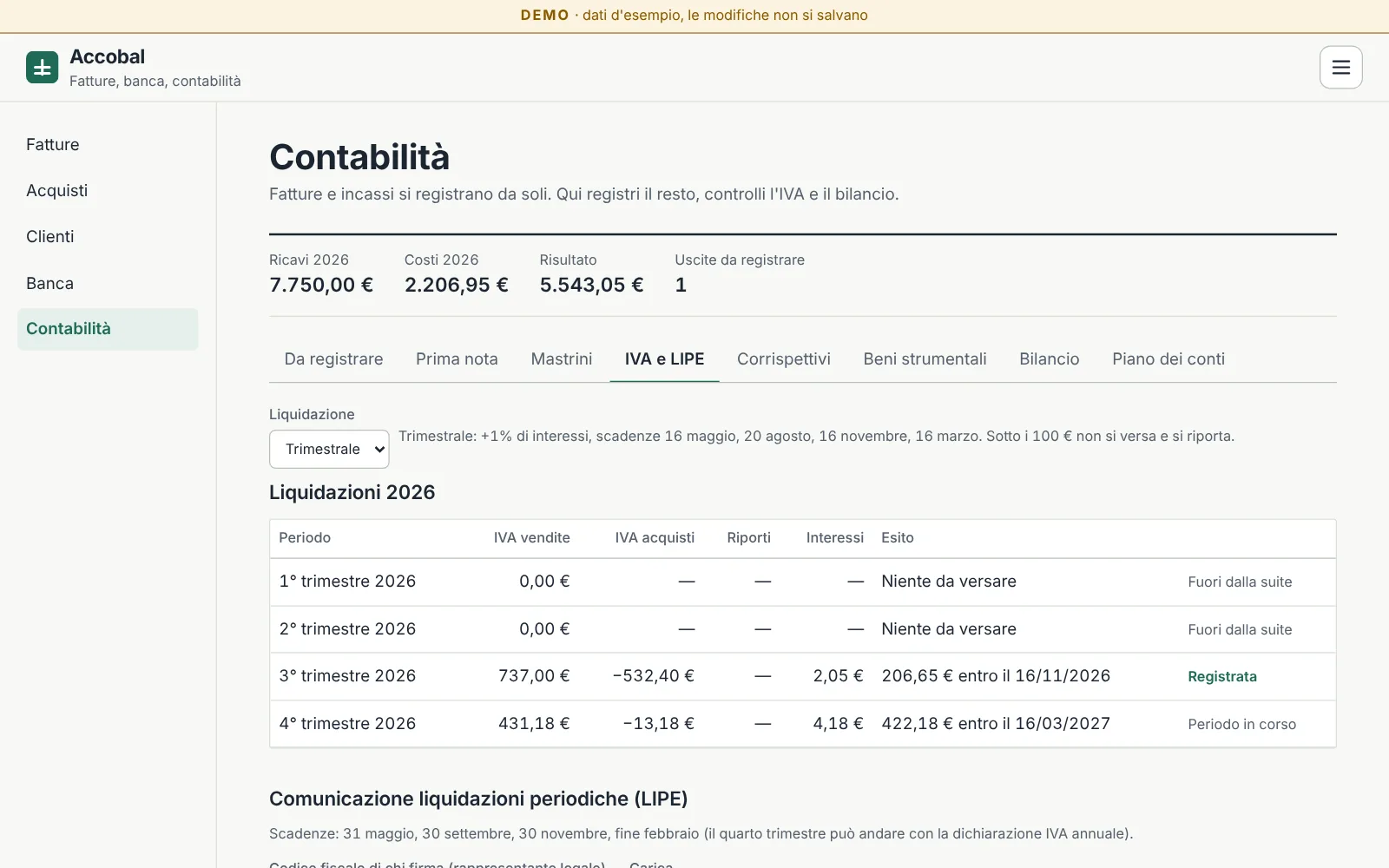This screenshot has height=868, width=1389.
Task: Click the Accobal app title
Action: tap(107, 56)
